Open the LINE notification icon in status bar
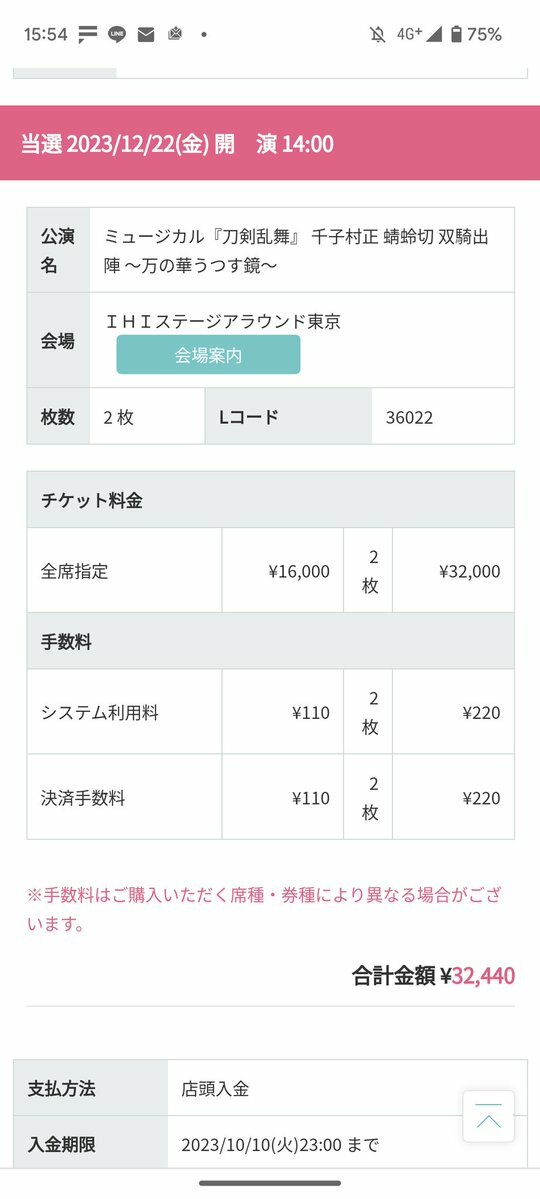The width and height of the screenshot is (540, 1199). click(x=117, y=34)
